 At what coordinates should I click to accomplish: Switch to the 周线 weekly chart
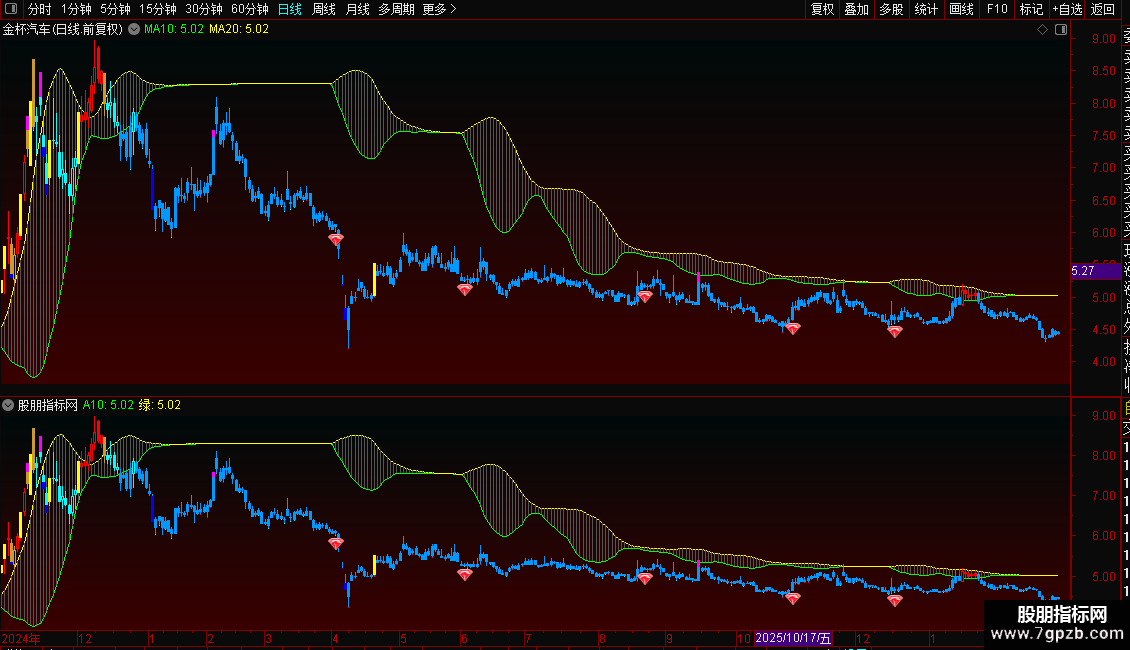[x=324, y=9]
